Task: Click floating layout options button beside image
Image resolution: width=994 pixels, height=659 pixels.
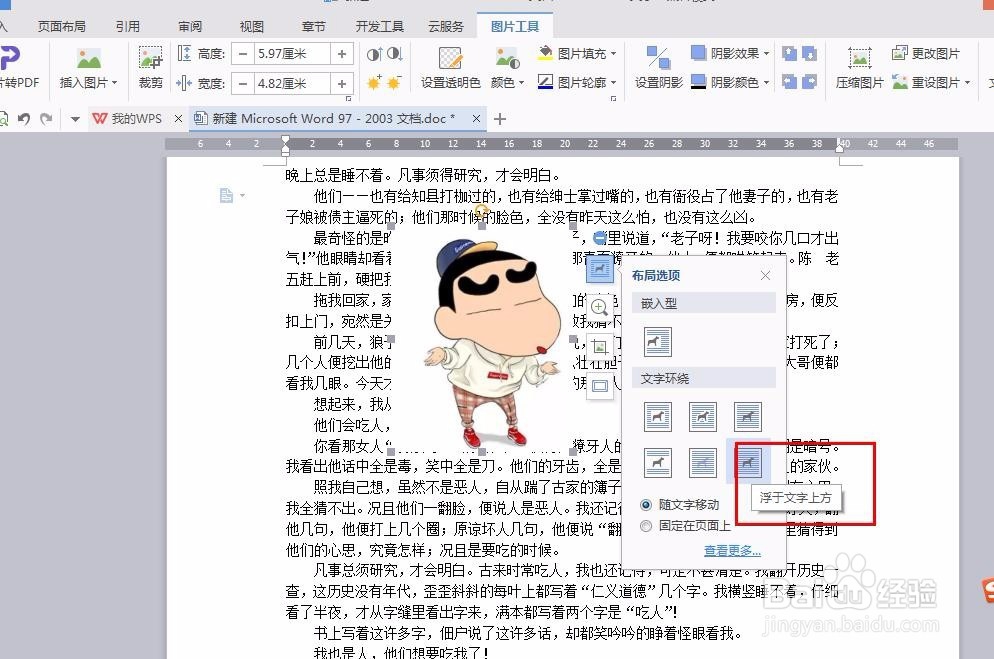Action: [599, 270]
